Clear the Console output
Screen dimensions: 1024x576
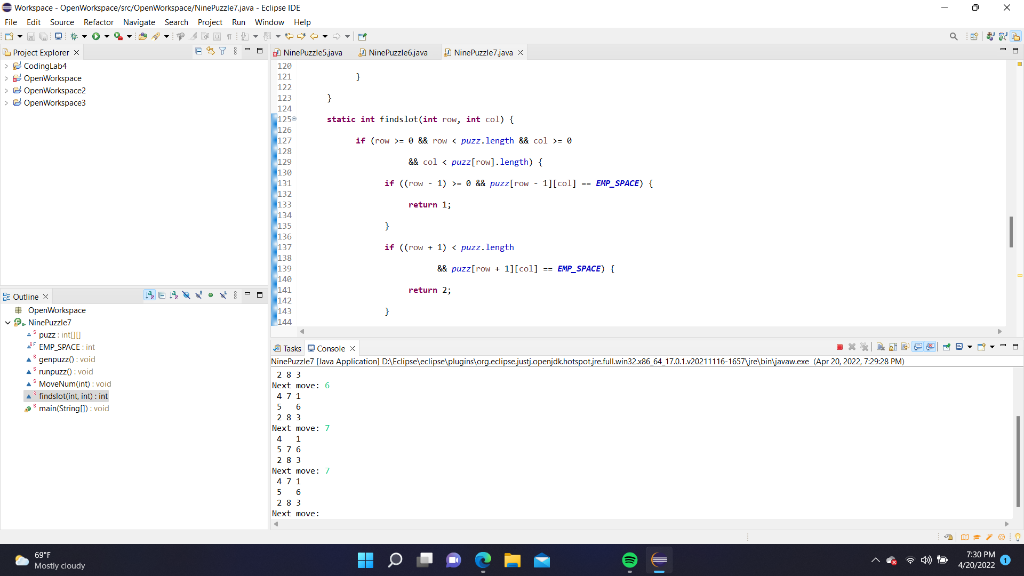click(x=881, y=345)
